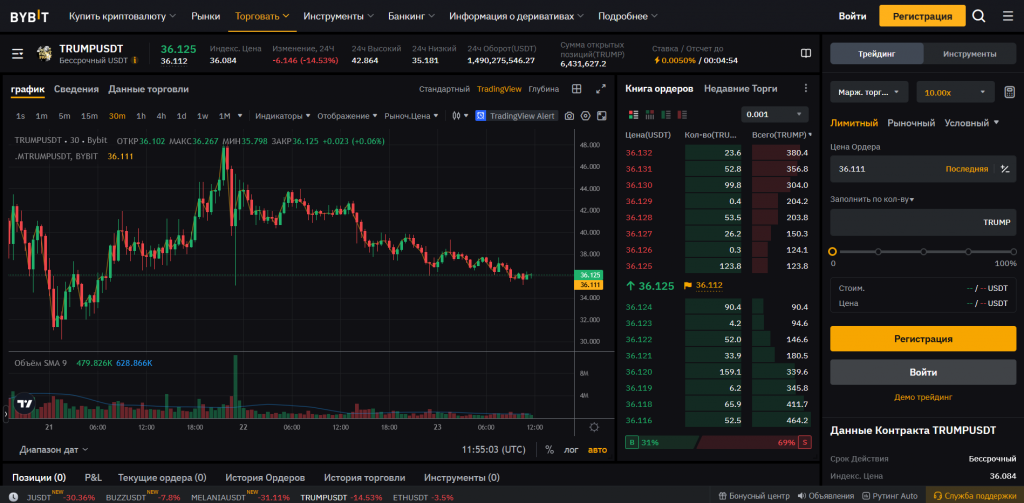Image resolution: width=1024 pixels, height=503 pixels.
Task: Click the search magnifier in header
Action: pyautogui.click(x=979, y=16)
